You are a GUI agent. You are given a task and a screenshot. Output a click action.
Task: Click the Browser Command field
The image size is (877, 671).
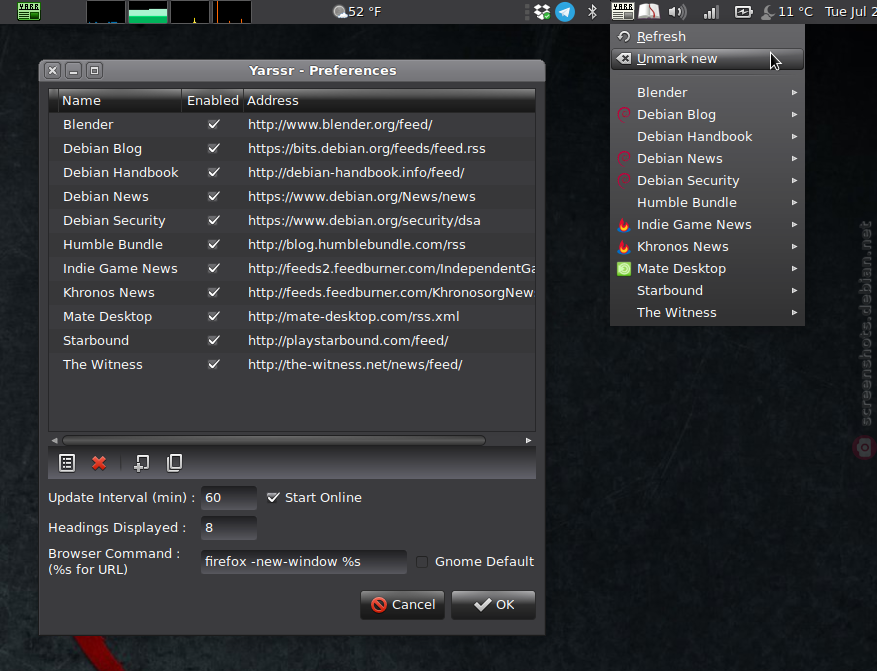pos(304,561)
